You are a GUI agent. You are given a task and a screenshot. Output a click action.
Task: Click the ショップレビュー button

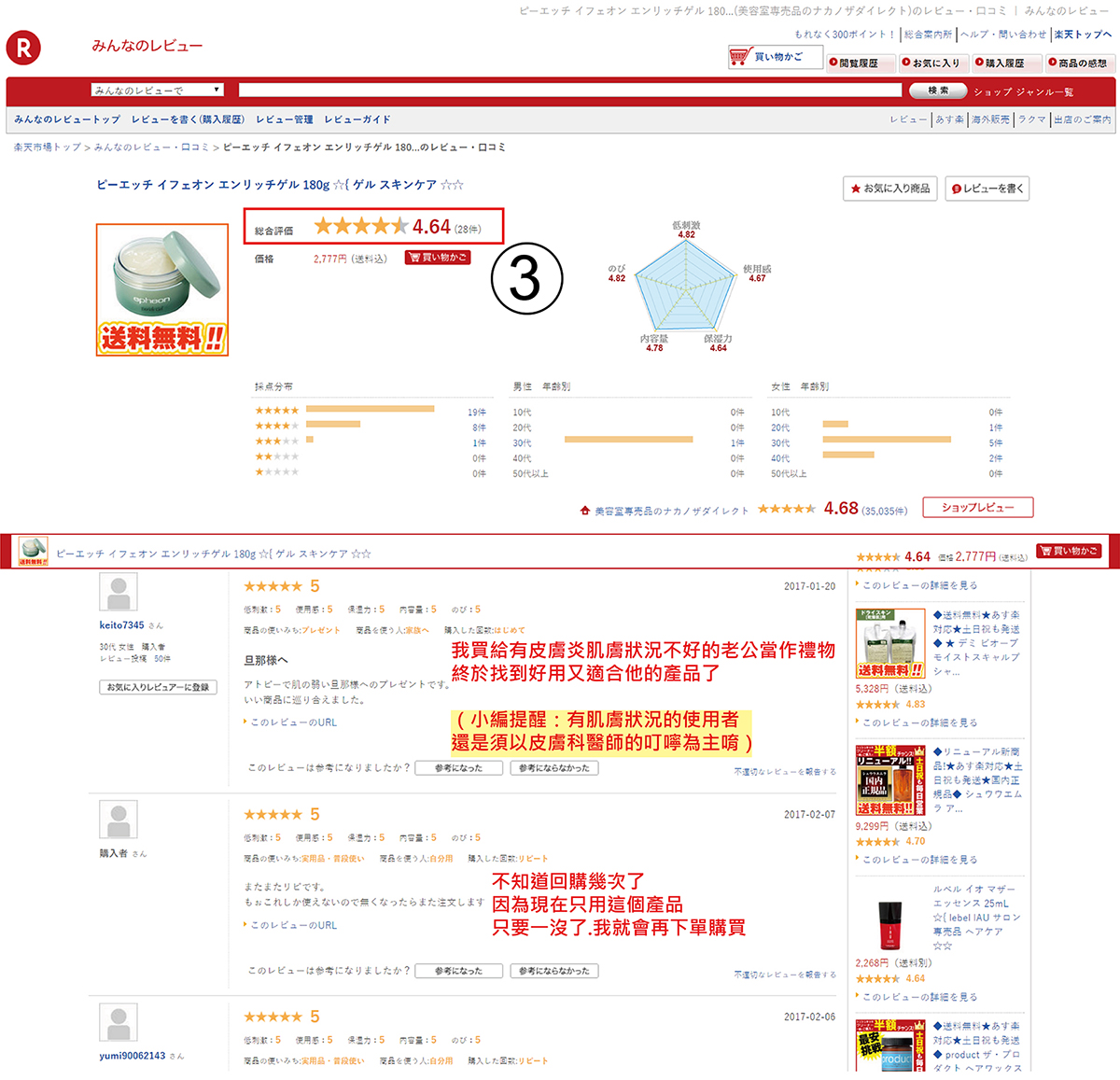pos(977,507)
